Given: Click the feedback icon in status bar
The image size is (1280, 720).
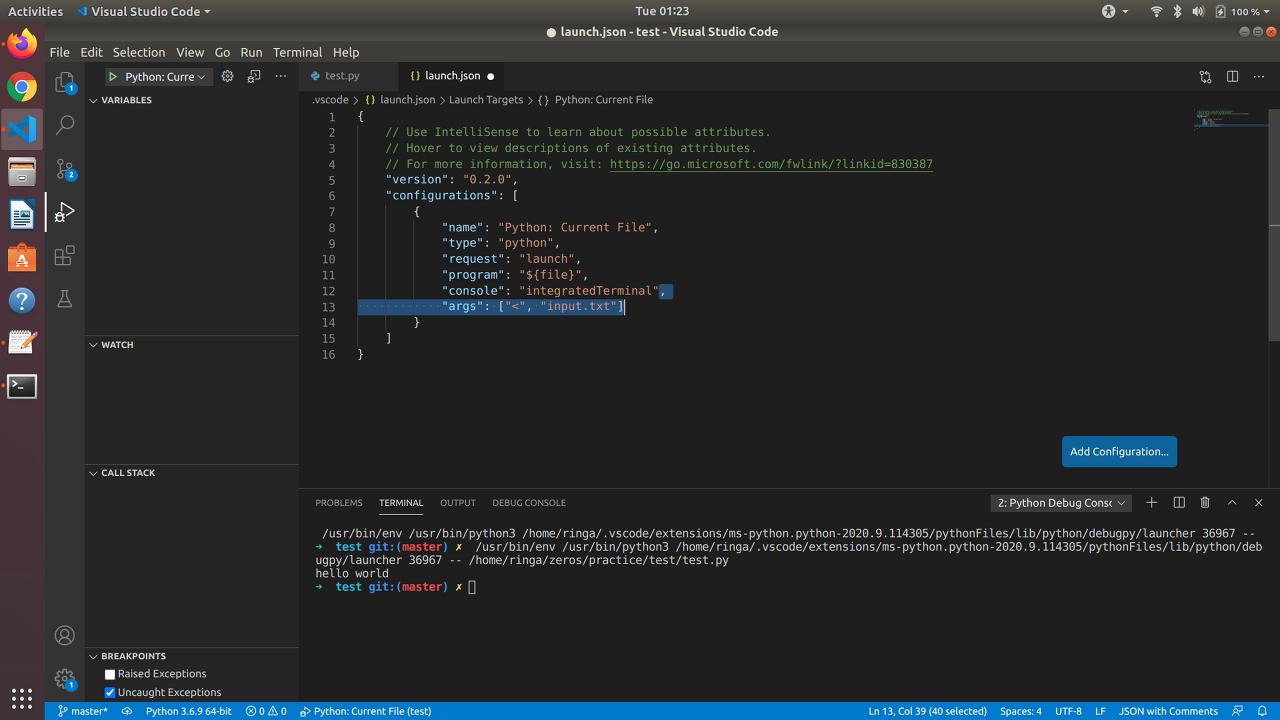Looking at the screenshot, I should tap(1238, 711).
